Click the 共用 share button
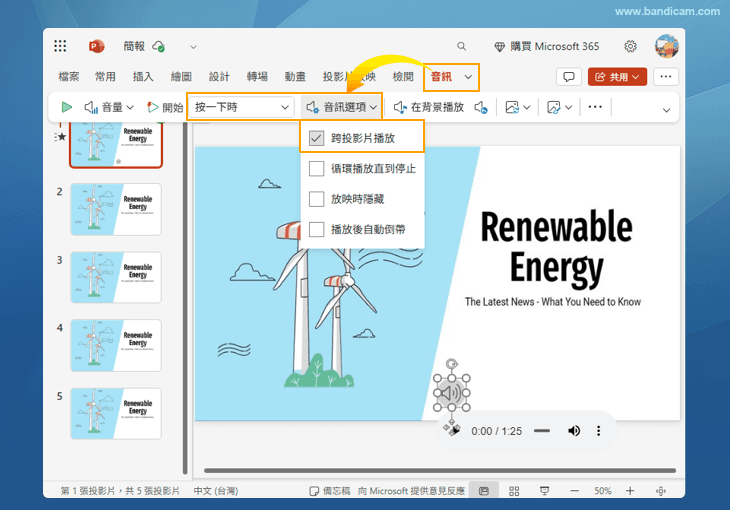Viewport: 730px width, 510px height. (x=617, y=77)
